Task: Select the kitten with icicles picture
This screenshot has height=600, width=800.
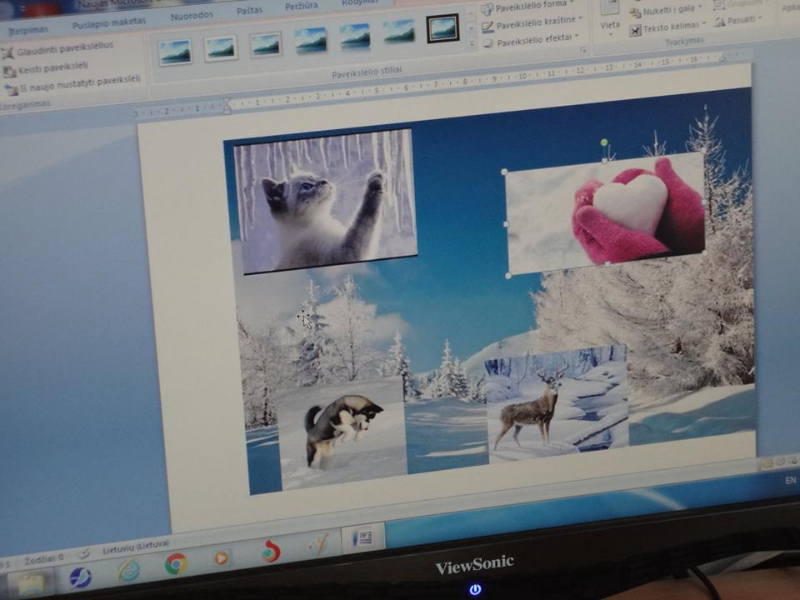Action: click(325, 201)
